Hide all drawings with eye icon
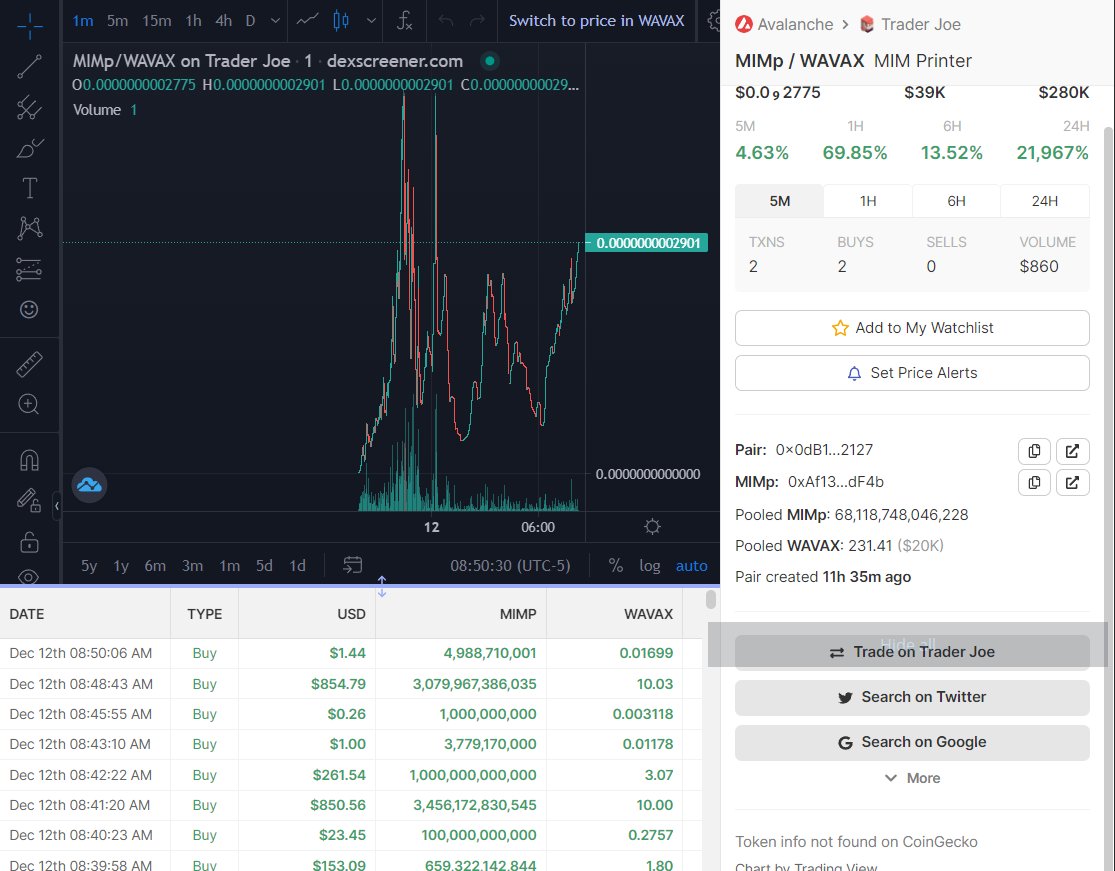This screenshot has height=871, width=1115. click(x=29, y=576)
